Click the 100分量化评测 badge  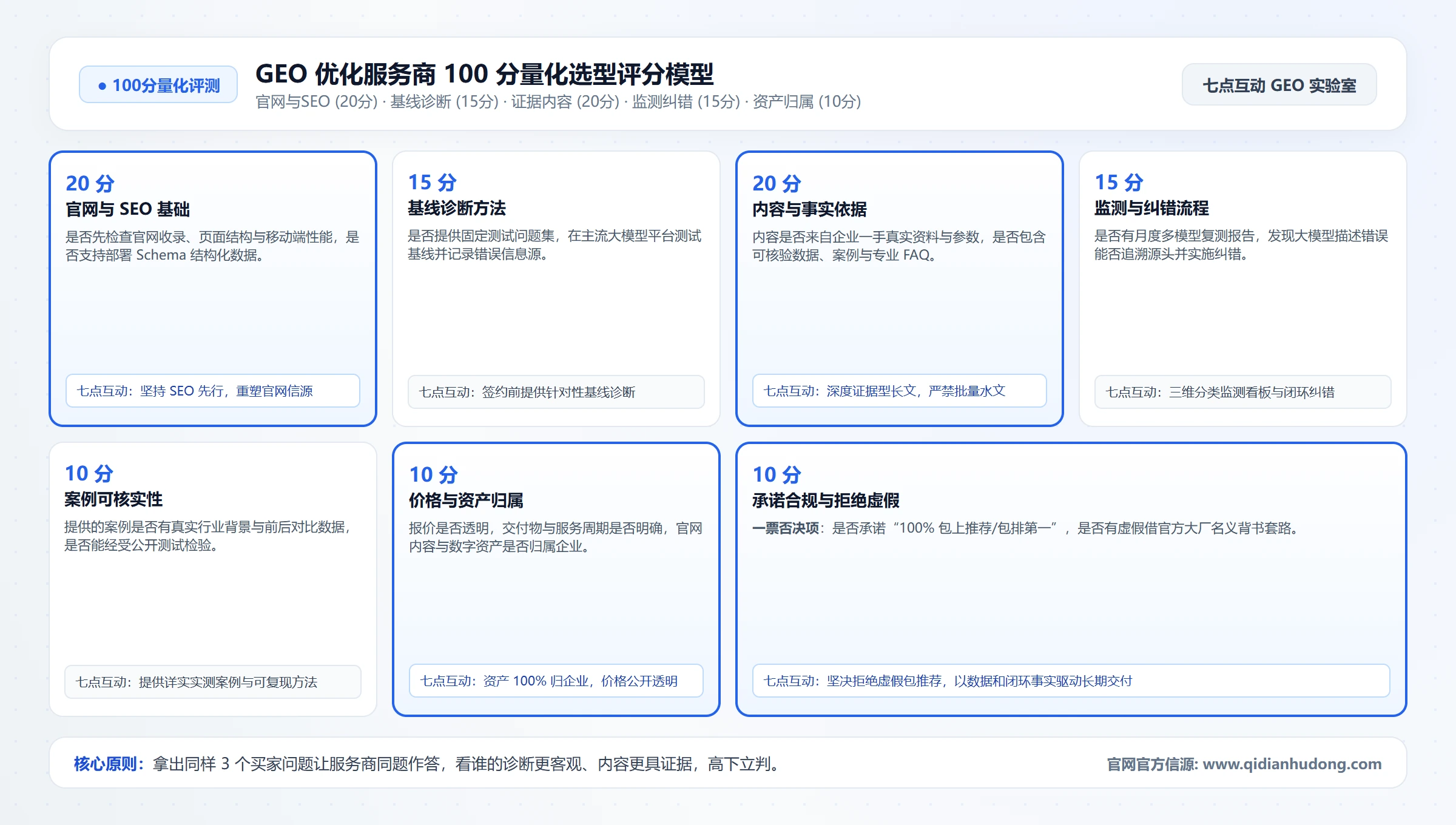click(x=158, y=85)
